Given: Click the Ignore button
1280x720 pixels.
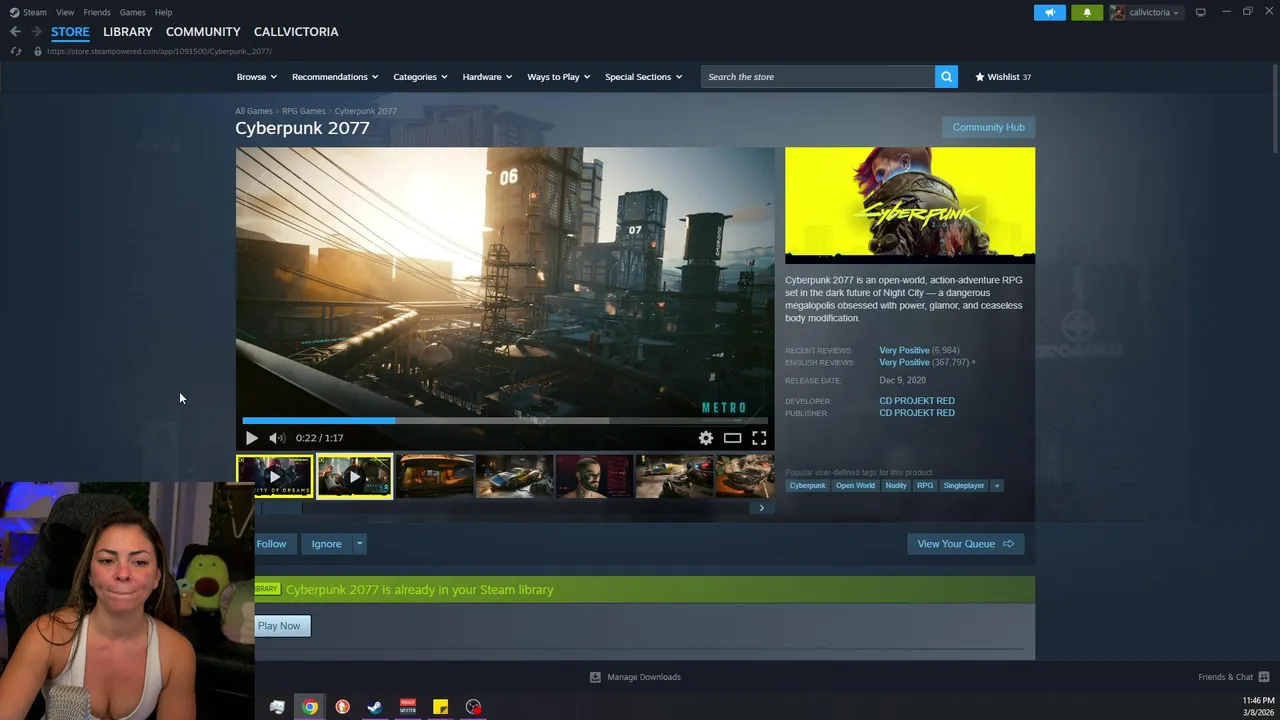Looking at the screenshot, I should pos(326,544).
